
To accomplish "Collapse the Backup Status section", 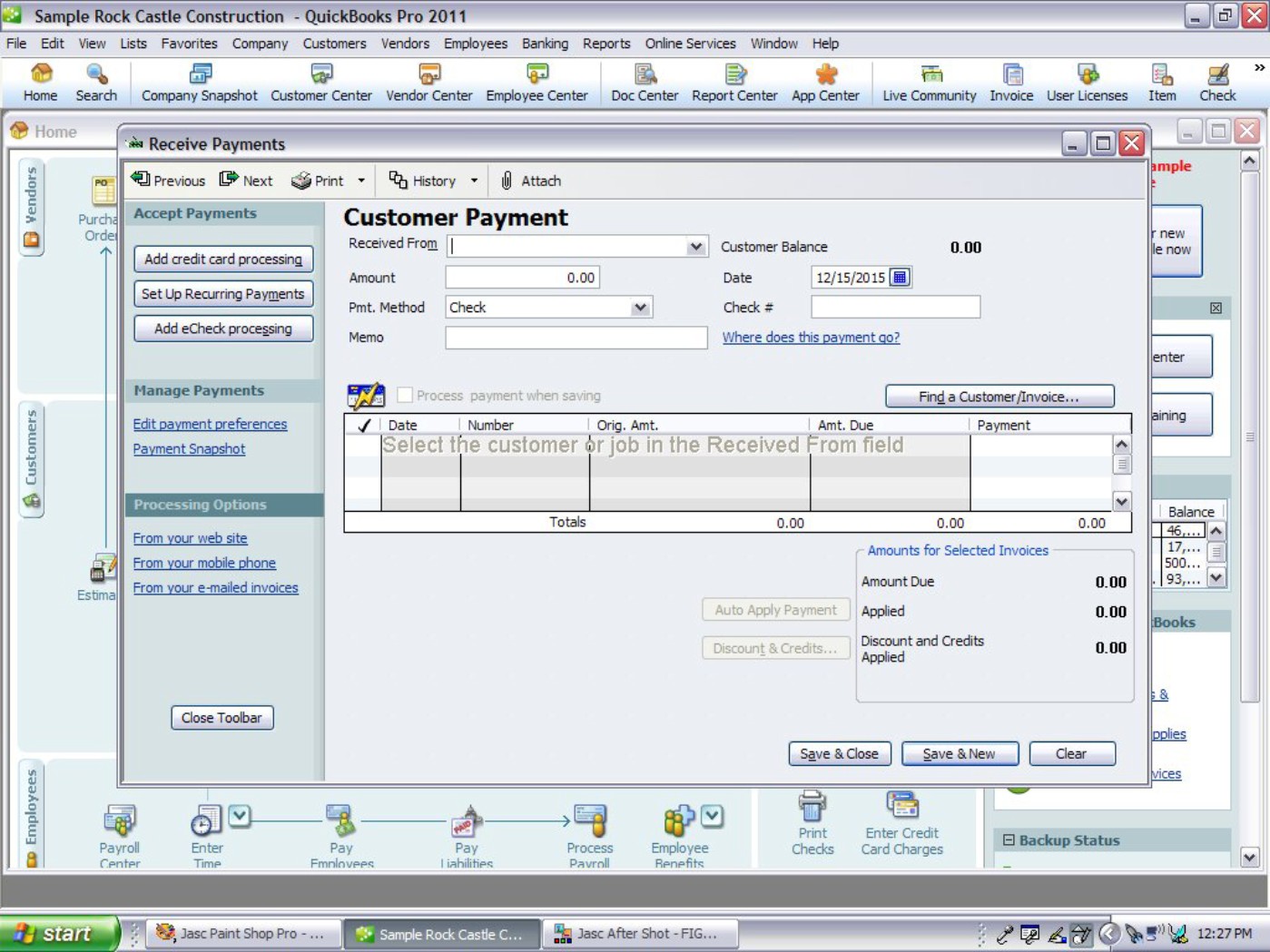I will [x=1009, y=840].
